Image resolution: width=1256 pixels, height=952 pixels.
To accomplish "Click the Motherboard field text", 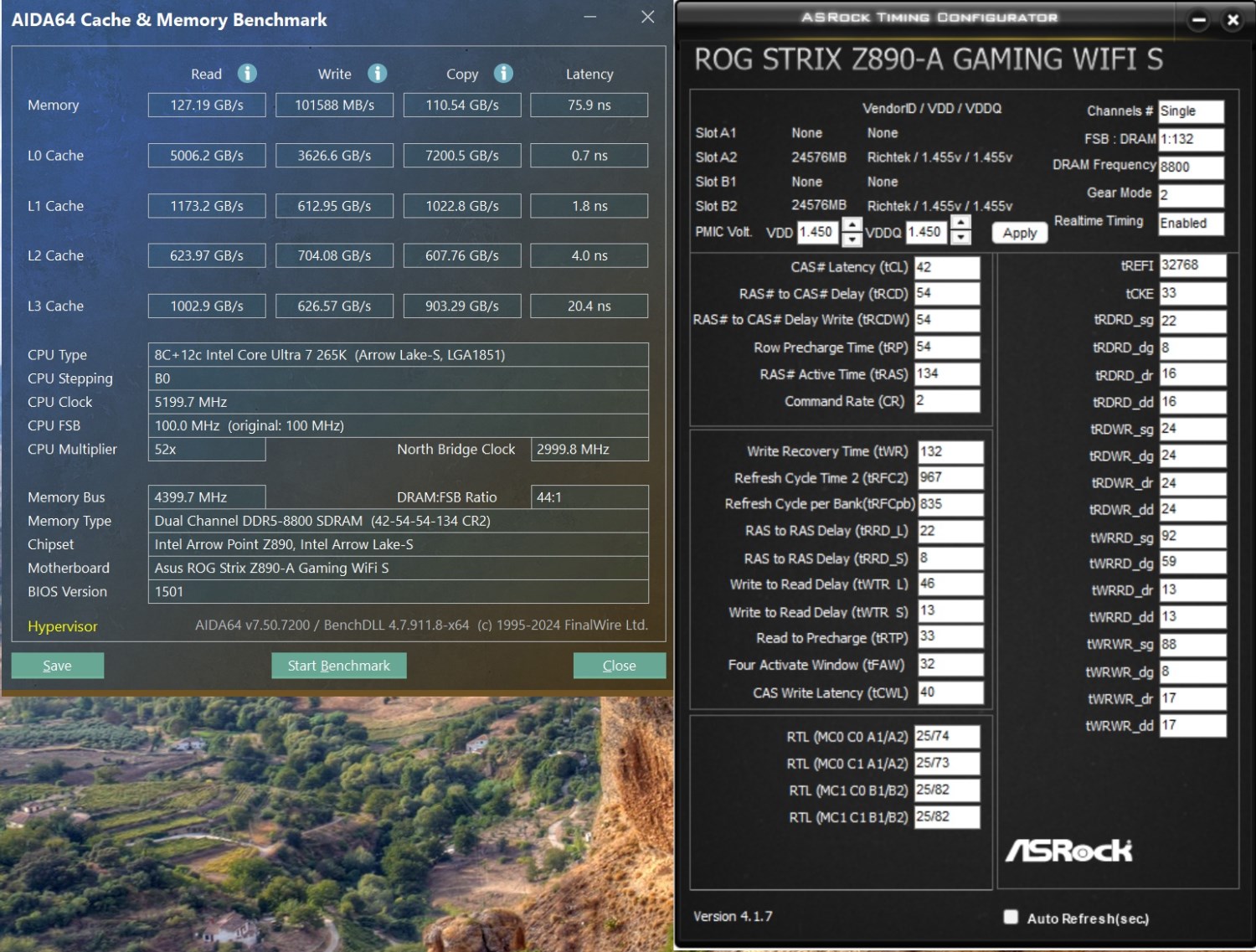I will click(398, 568).
